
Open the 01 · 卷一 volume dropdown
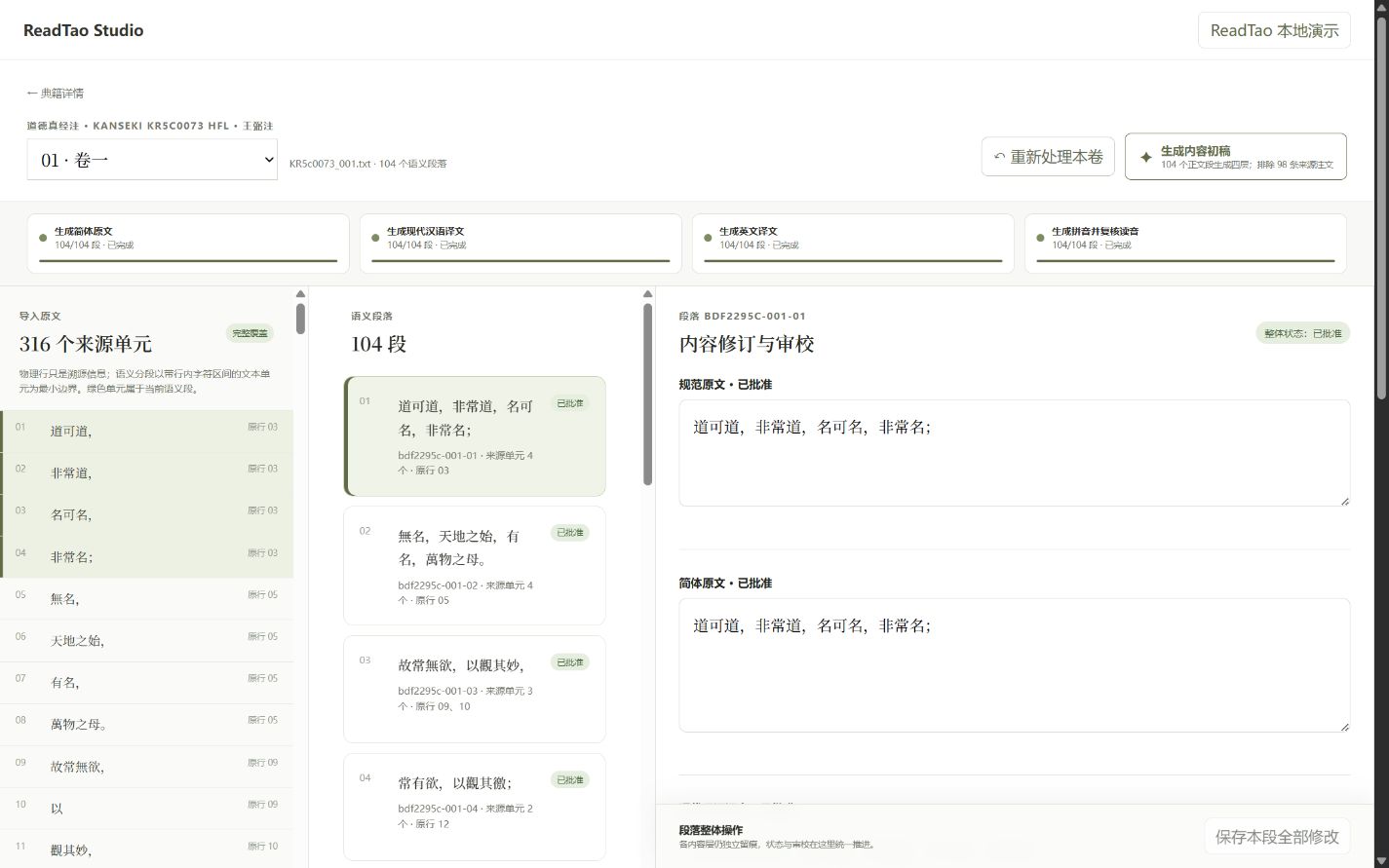tap(152, 160)
